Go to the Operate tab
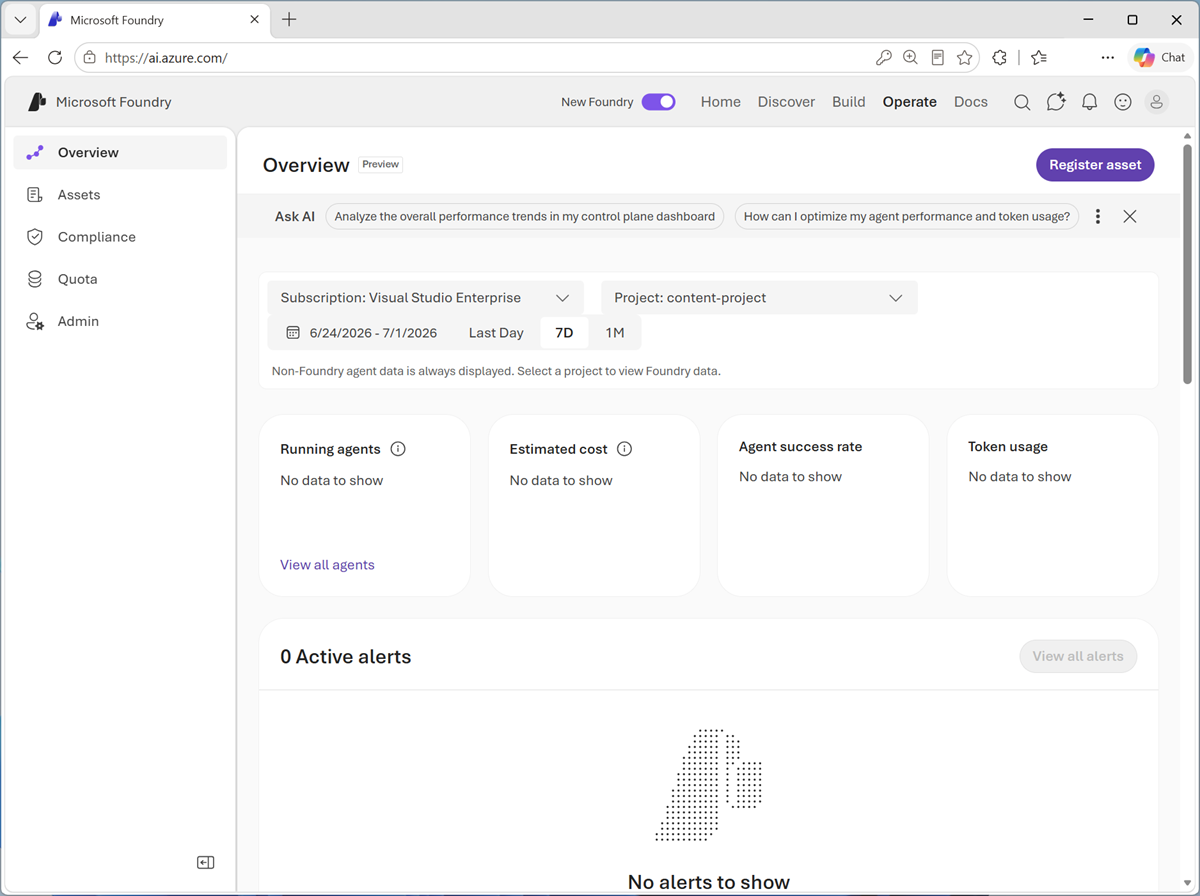The image size is (1200, 896). pyautogui.click(x=910, y=102)
